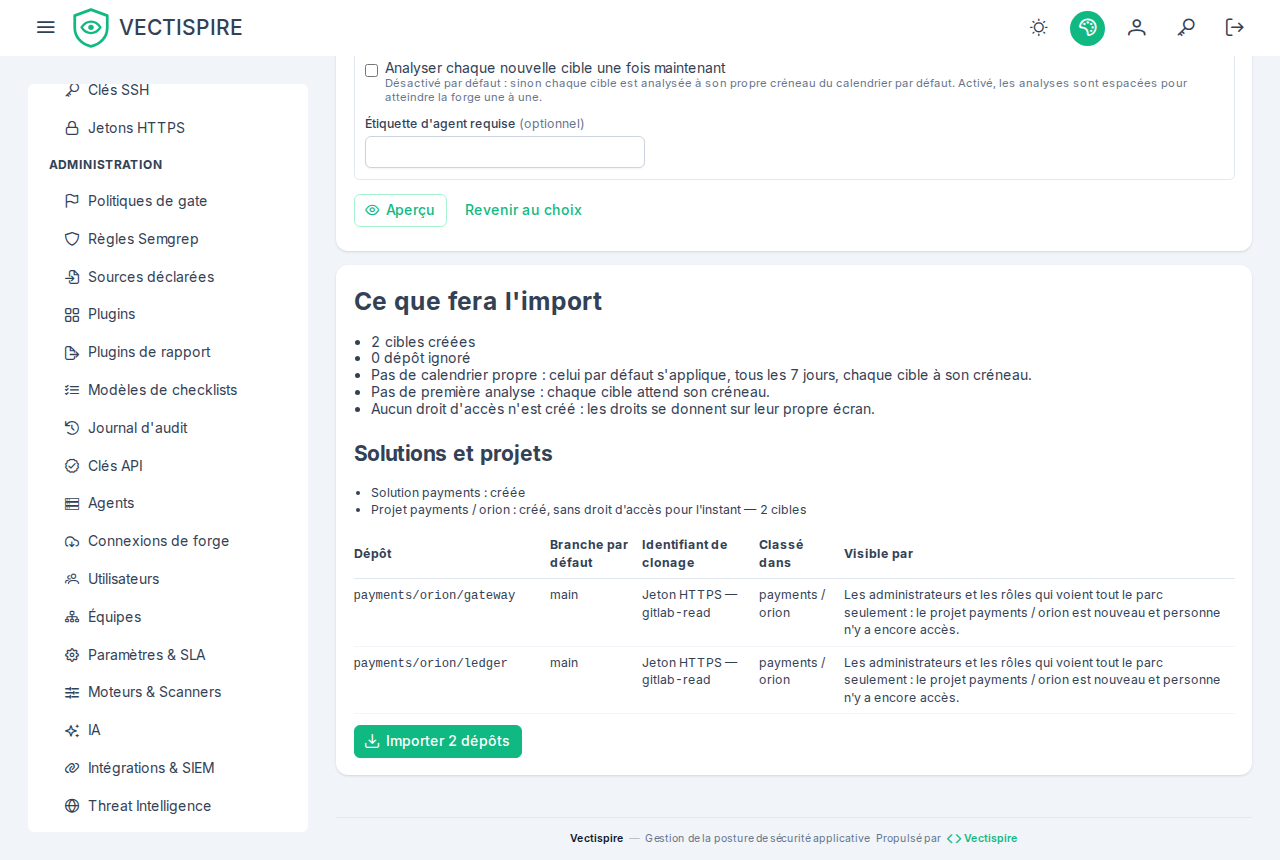Click the Journal d'audit history icon
This screenshot has height=860, width=1280.
(x=72, y=428)
